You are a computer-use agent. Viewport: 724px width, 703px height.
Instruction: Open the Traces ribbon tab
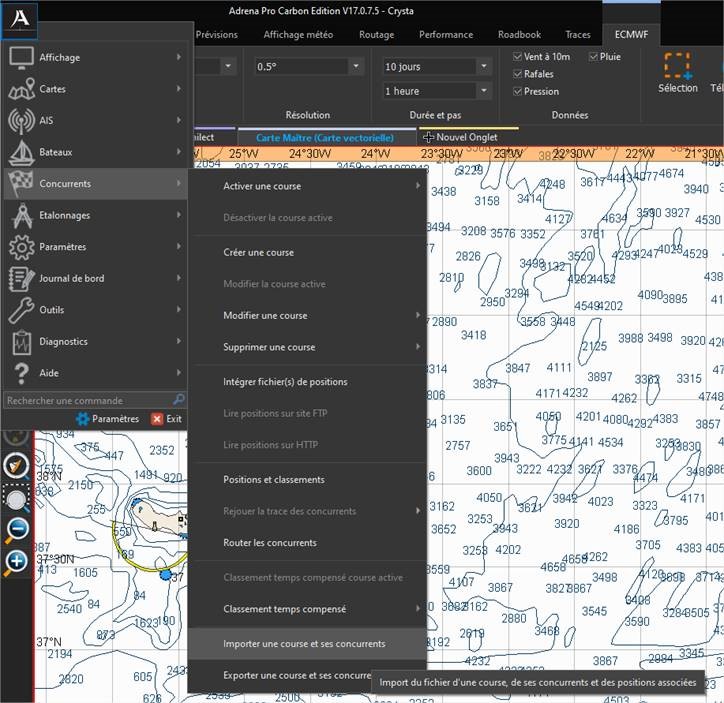click(578, 35)
